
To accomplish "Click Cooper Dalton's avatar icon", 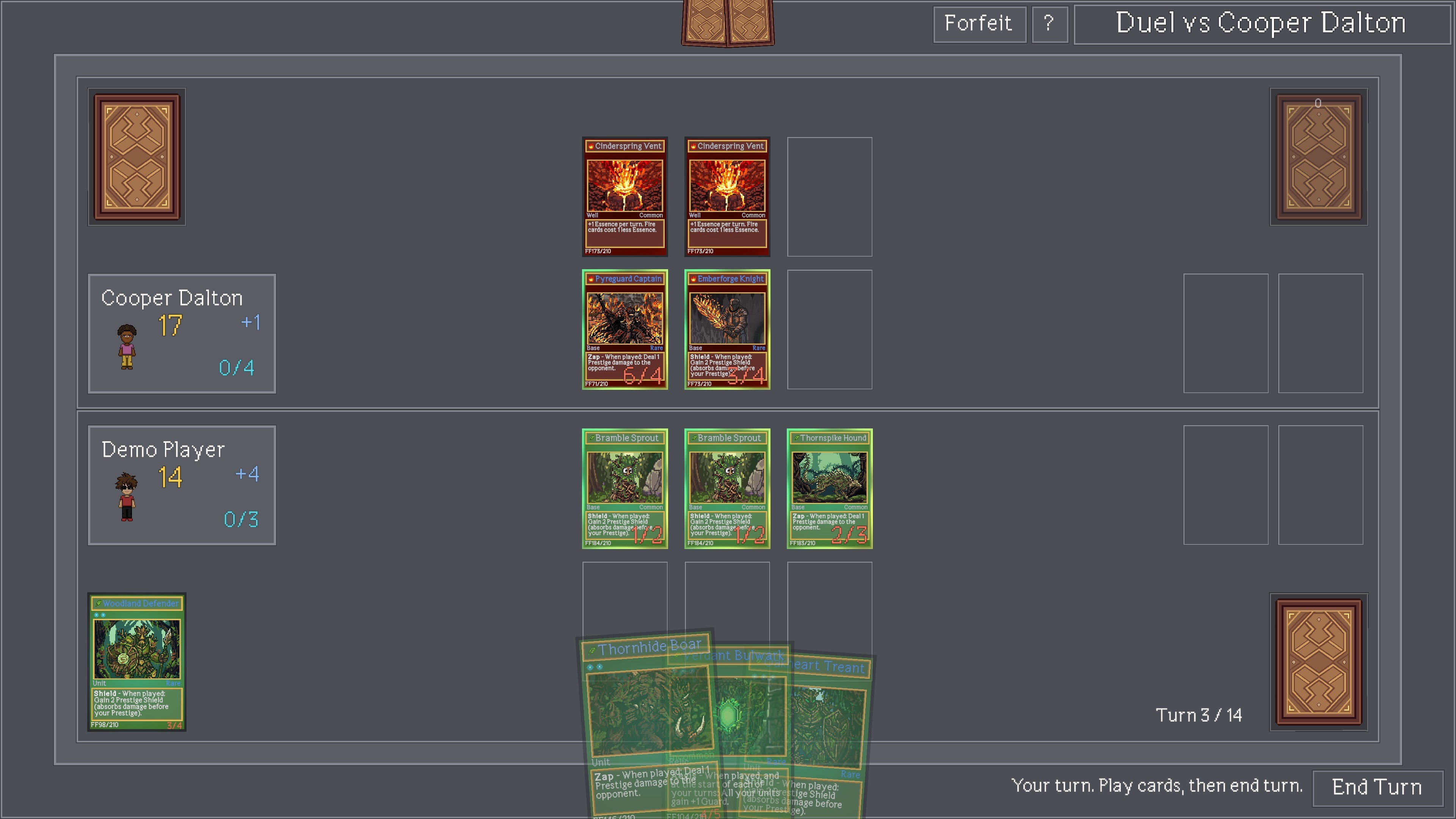I will point(127,347).
